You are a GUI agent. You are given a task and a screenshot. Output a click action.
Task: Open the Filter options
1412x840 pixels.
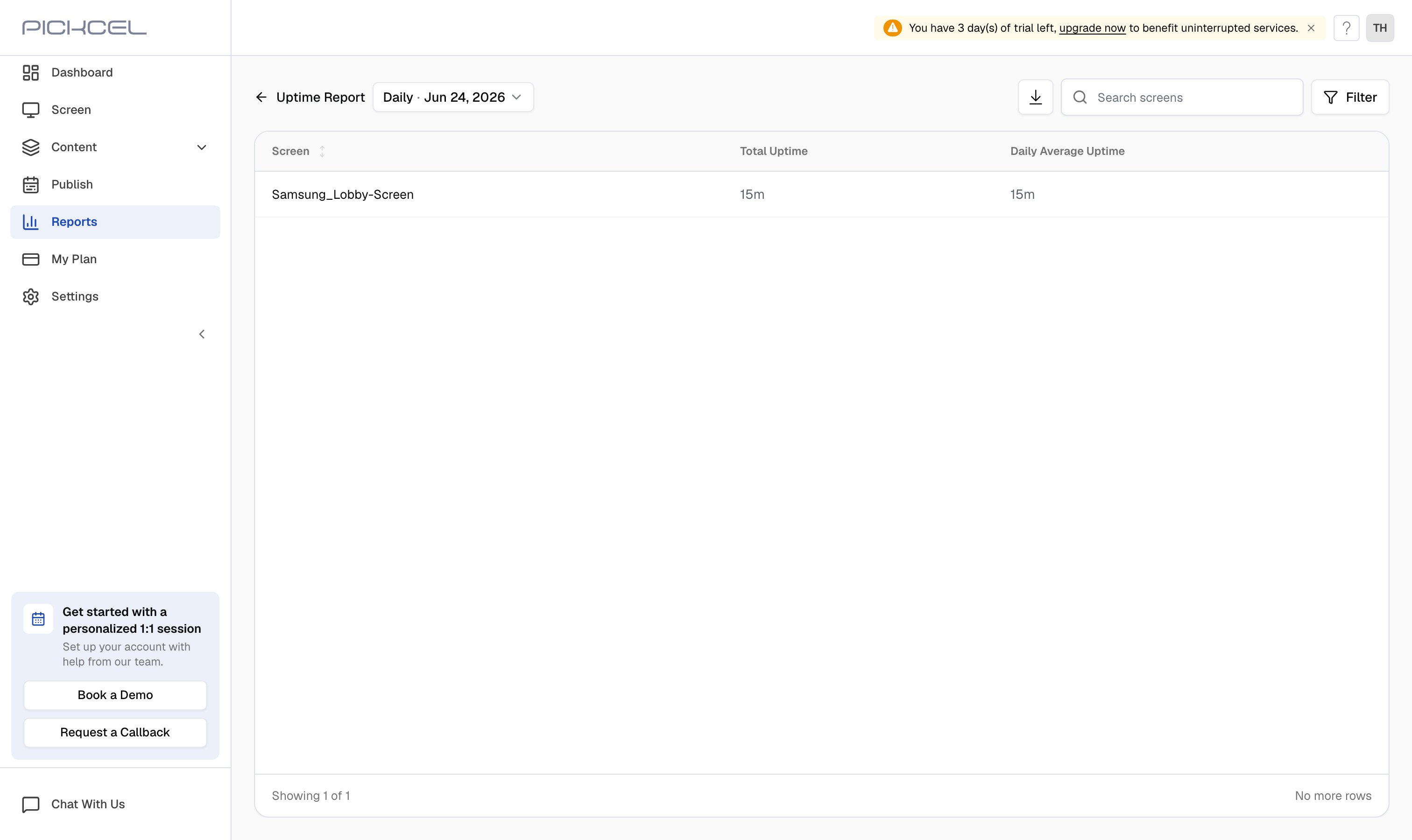tap(1350, 98)
